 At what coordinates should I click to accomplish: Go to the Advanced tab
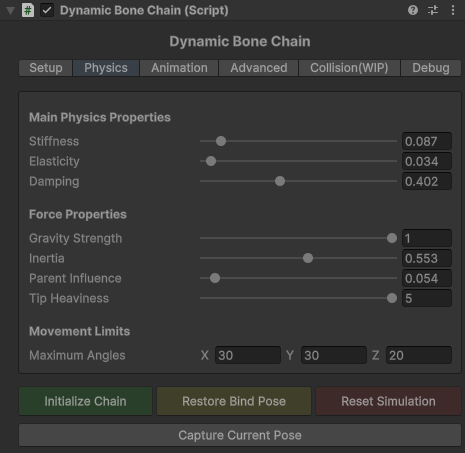click(259, 68)
